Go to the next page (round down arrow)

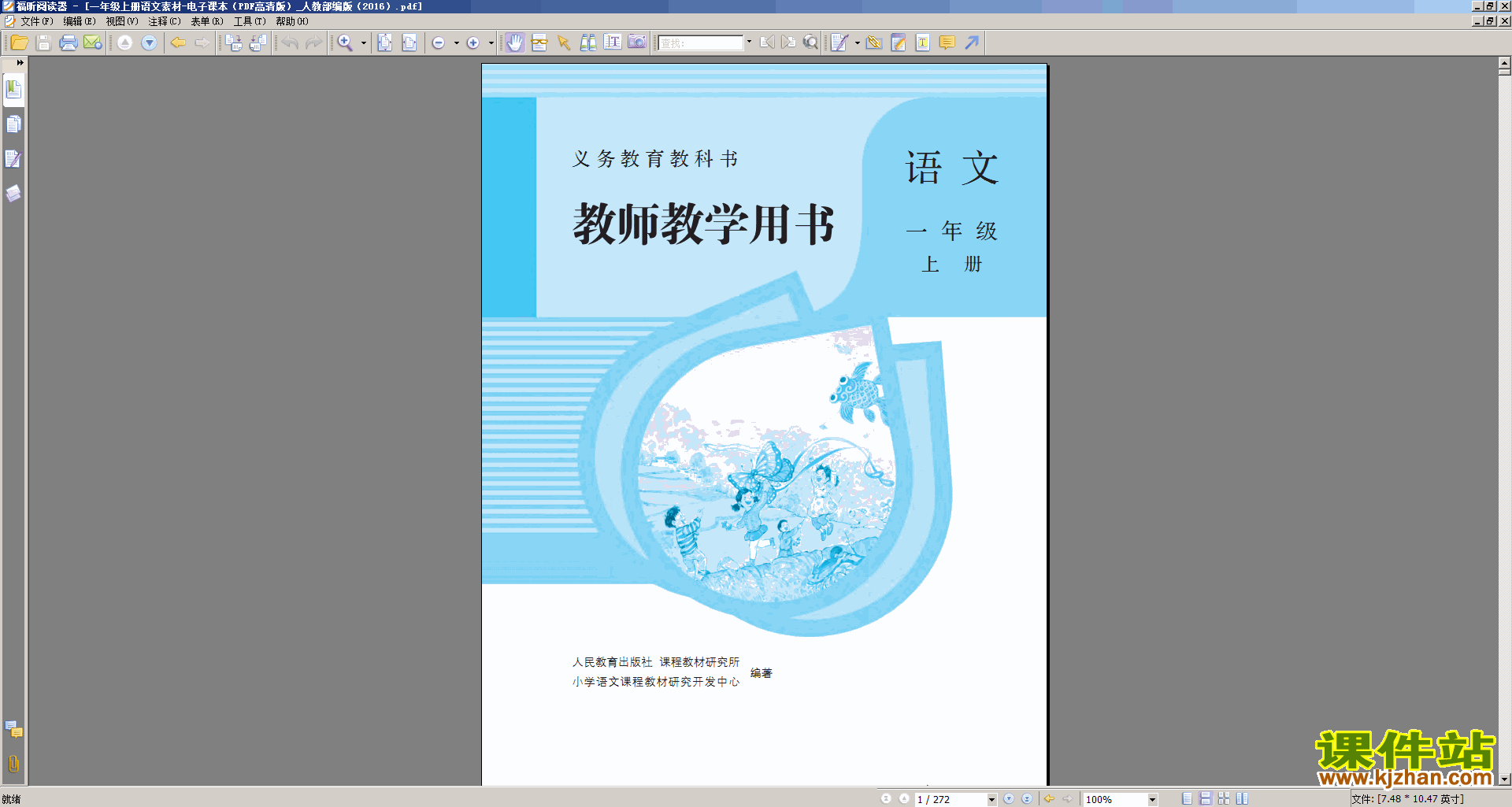[x=149, y=43]
